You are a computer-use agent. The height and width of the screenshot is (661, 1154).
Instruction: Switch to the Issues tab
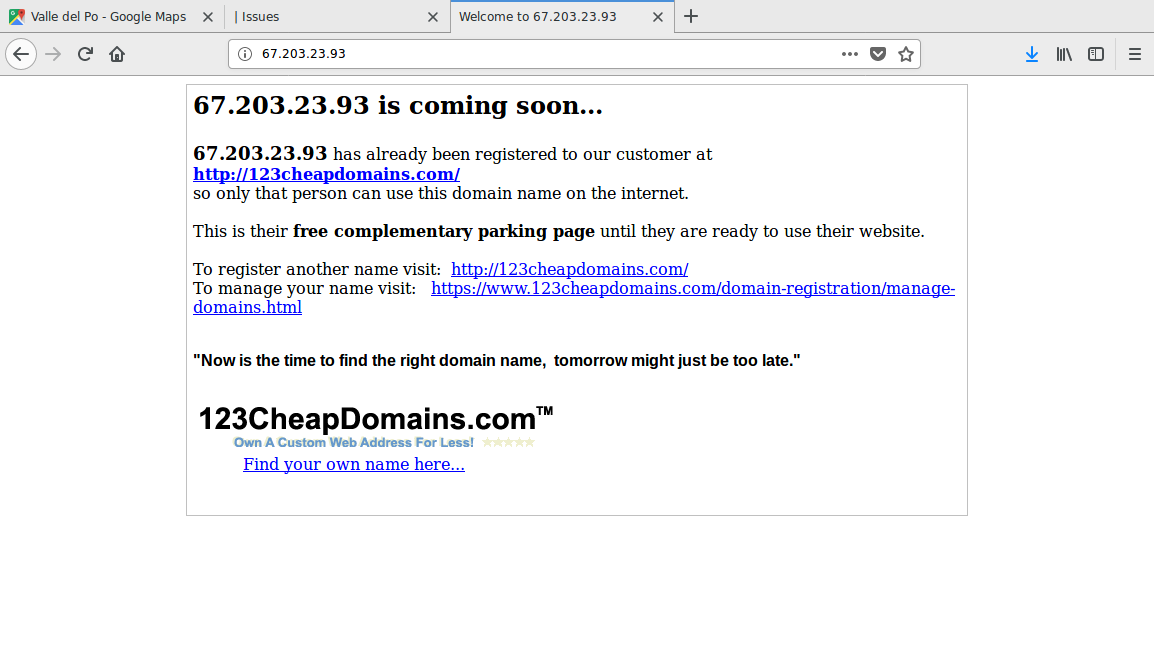click(x=320, y=17)
